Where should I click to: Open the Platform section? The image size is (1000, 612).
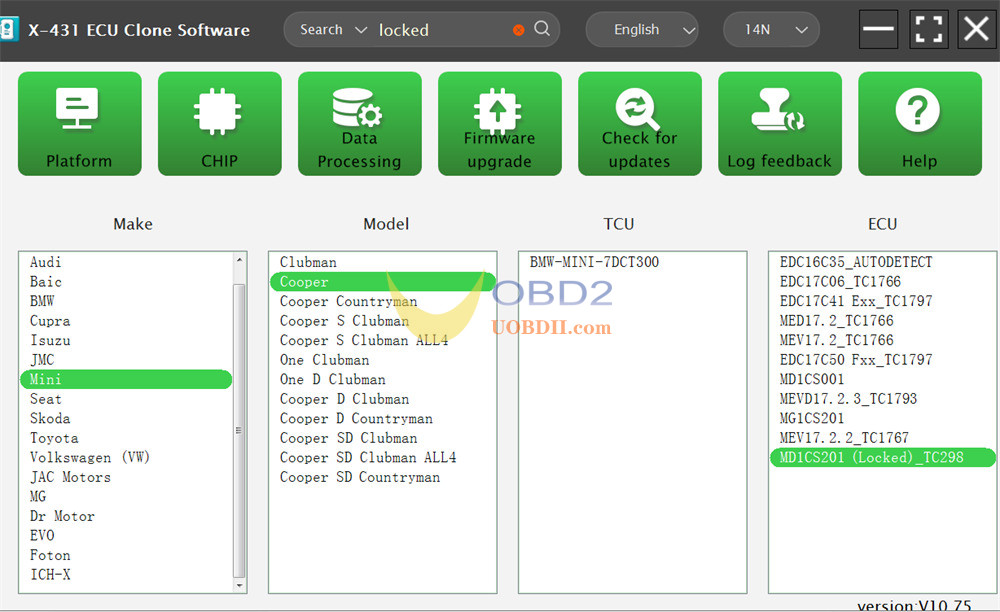coord(80,124)
